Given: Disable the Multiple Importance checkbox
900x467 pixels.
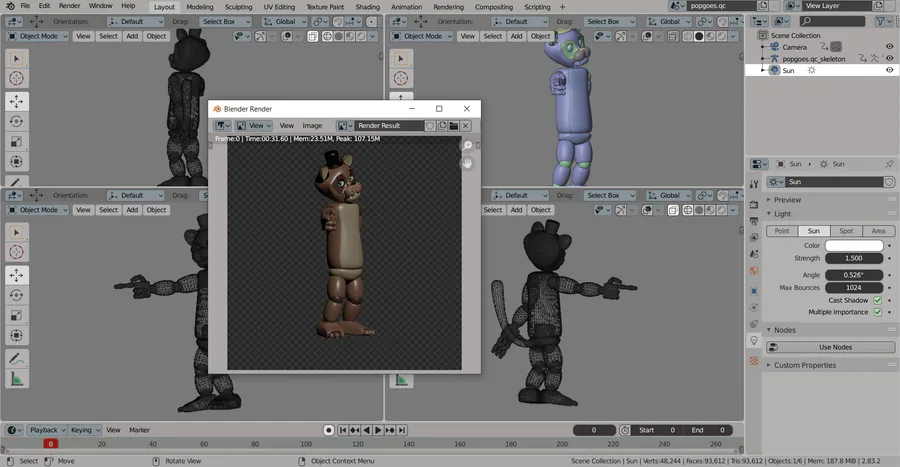Looking at the screenshot, I should point(878,312).
